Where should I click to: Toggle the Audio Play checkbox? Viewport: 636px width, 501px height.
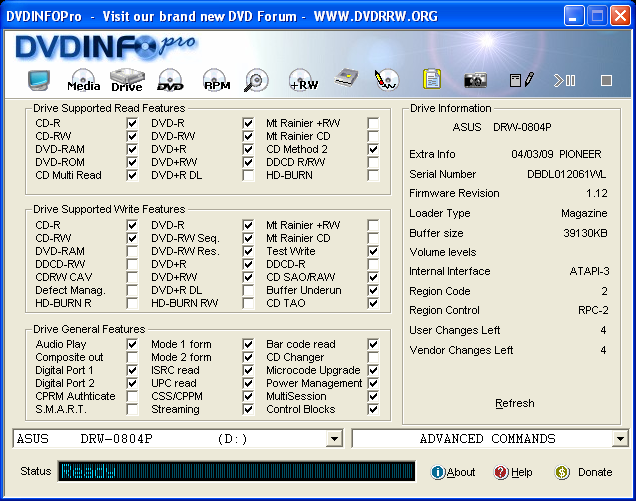tap(132, 344)
